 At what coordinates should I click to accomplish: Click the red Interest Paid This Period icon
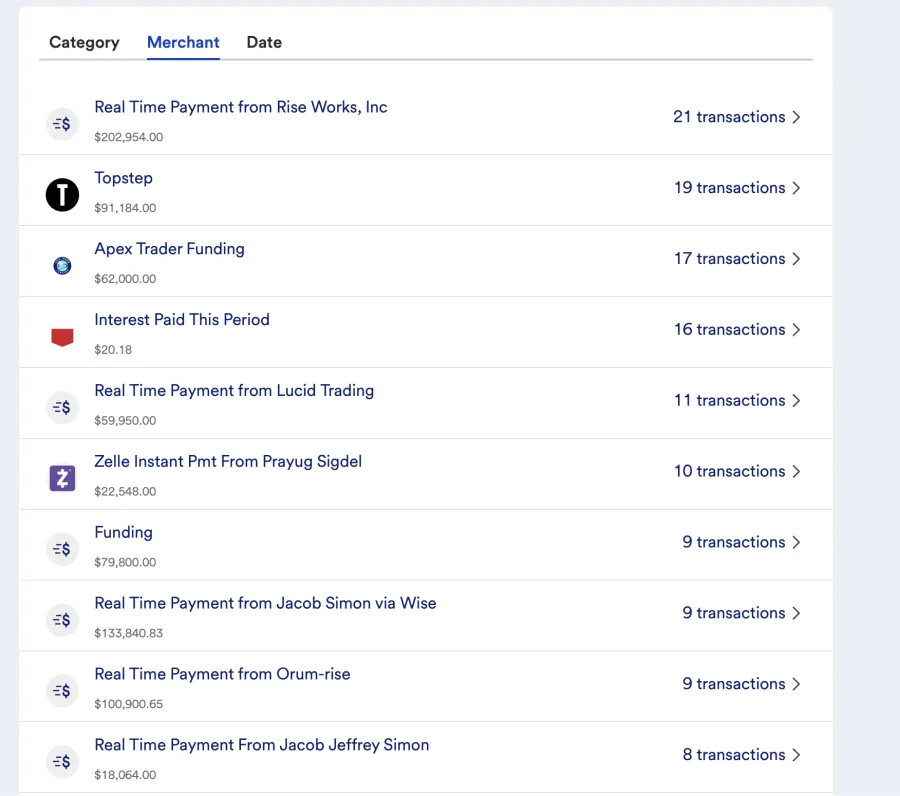62,337
